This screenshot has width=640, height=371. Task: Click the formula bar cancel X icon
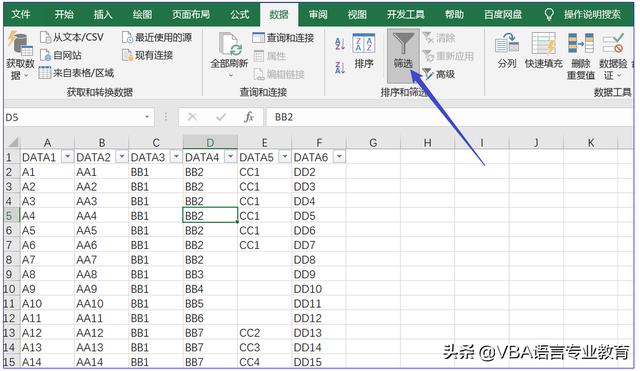(x=192, y=118)
